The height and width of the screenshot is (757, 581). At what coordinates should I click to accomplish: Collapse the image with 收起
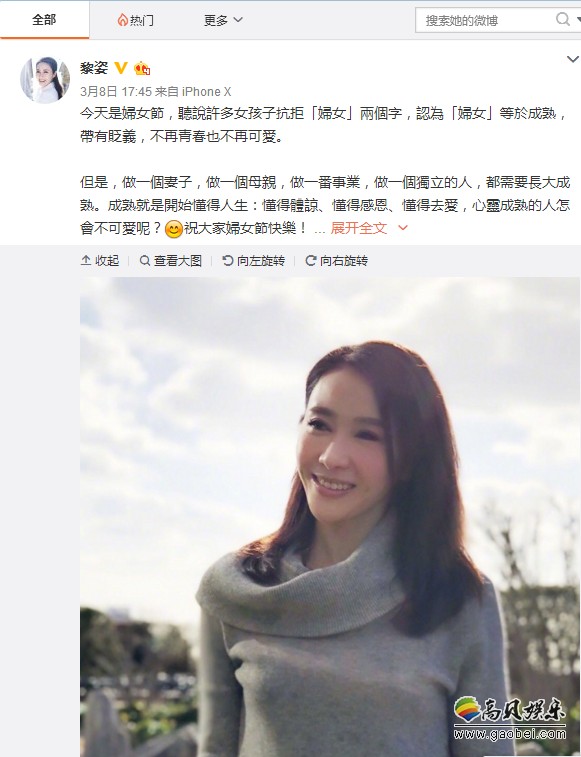pyautogui.click(x=100, y=261)
